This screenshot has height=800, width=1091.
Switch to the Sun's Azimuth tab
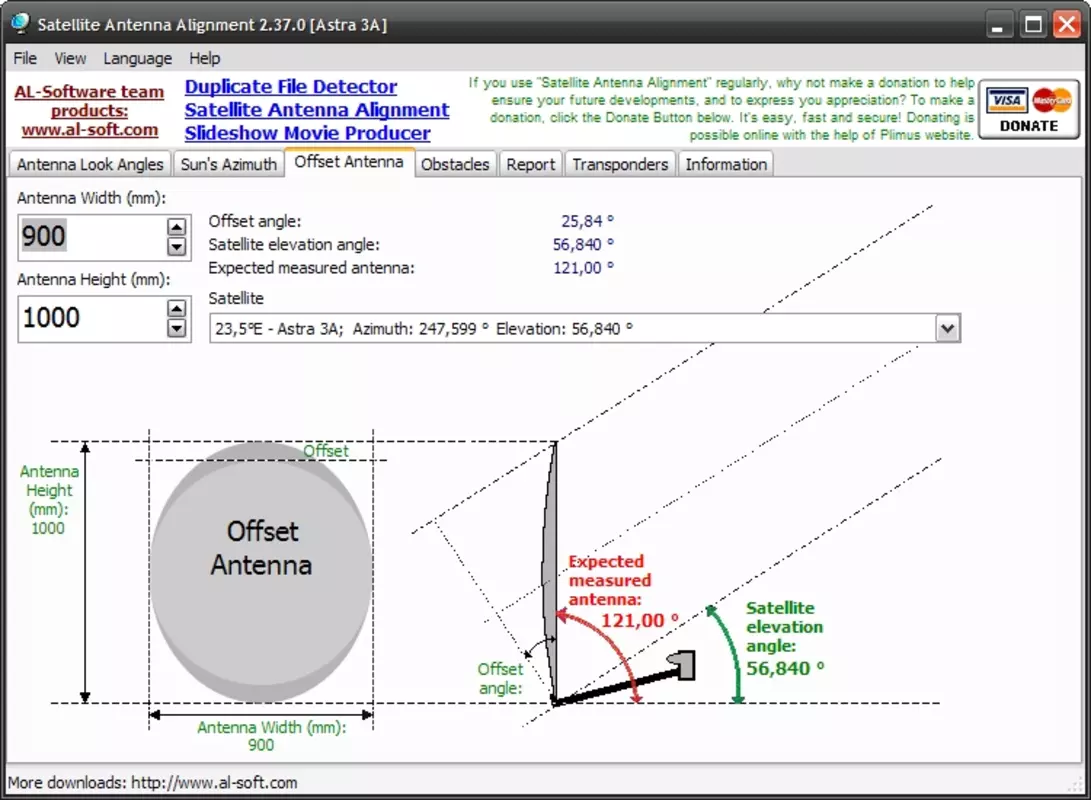point(229,164)
